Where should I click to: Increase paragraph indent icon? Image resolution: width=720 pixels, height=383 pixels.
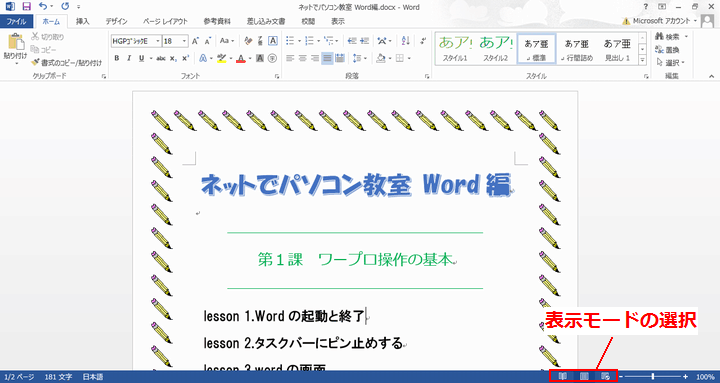[x=365, y=41]
